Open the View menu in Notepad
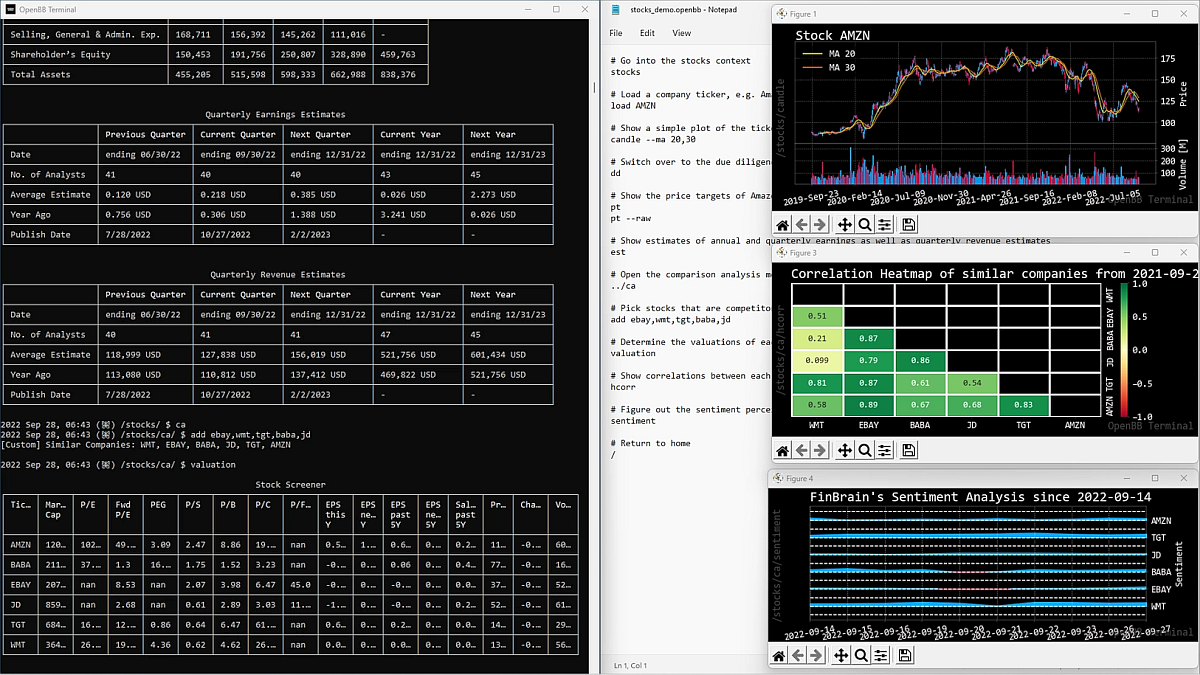This screenshot has width=1200, height=675. point(681,33)
